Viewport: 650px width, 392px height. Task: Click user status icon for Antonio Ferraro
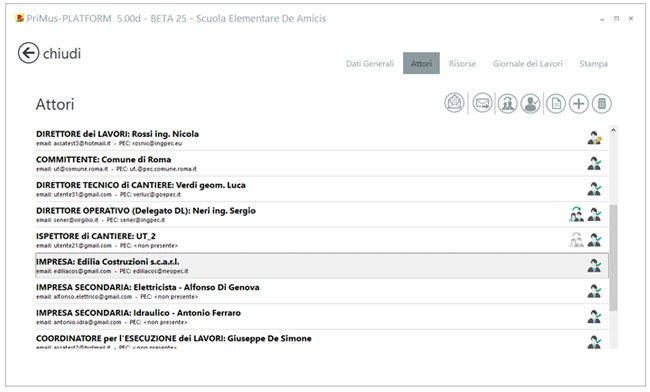[594, 317]
